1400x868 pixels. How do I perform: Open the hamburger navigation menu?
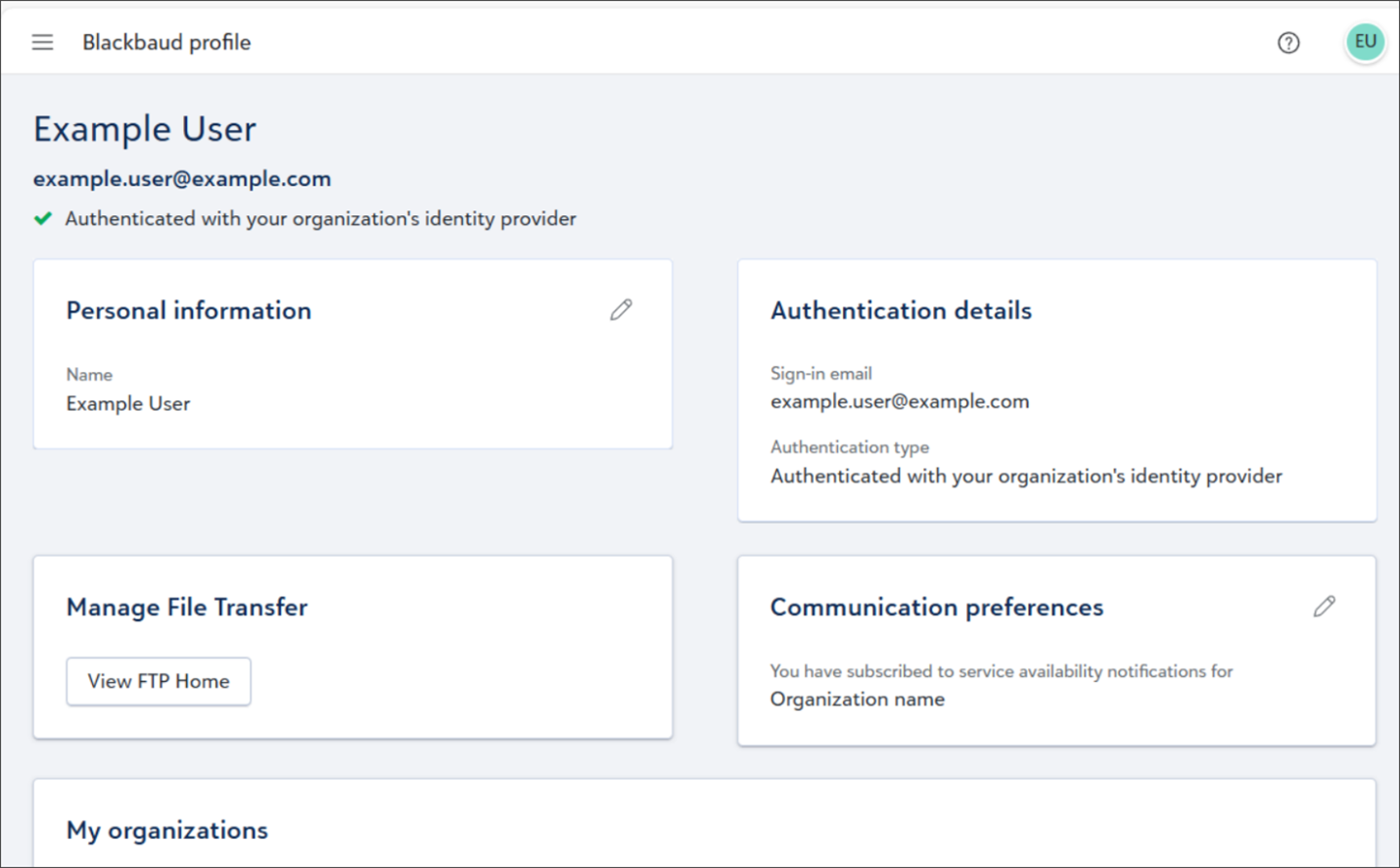click(42, 42)
